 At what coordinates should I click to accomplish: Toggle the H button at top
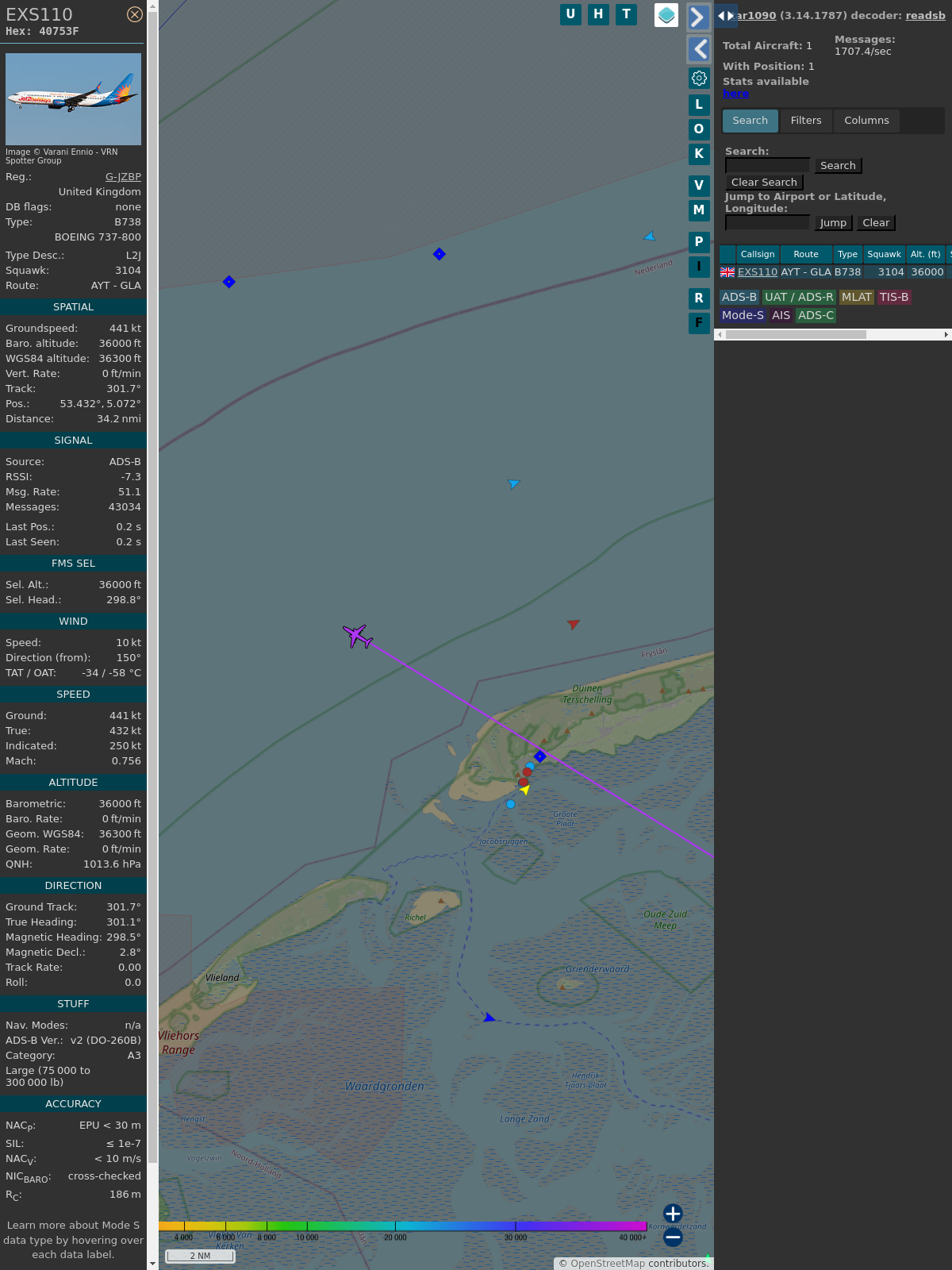598,14
